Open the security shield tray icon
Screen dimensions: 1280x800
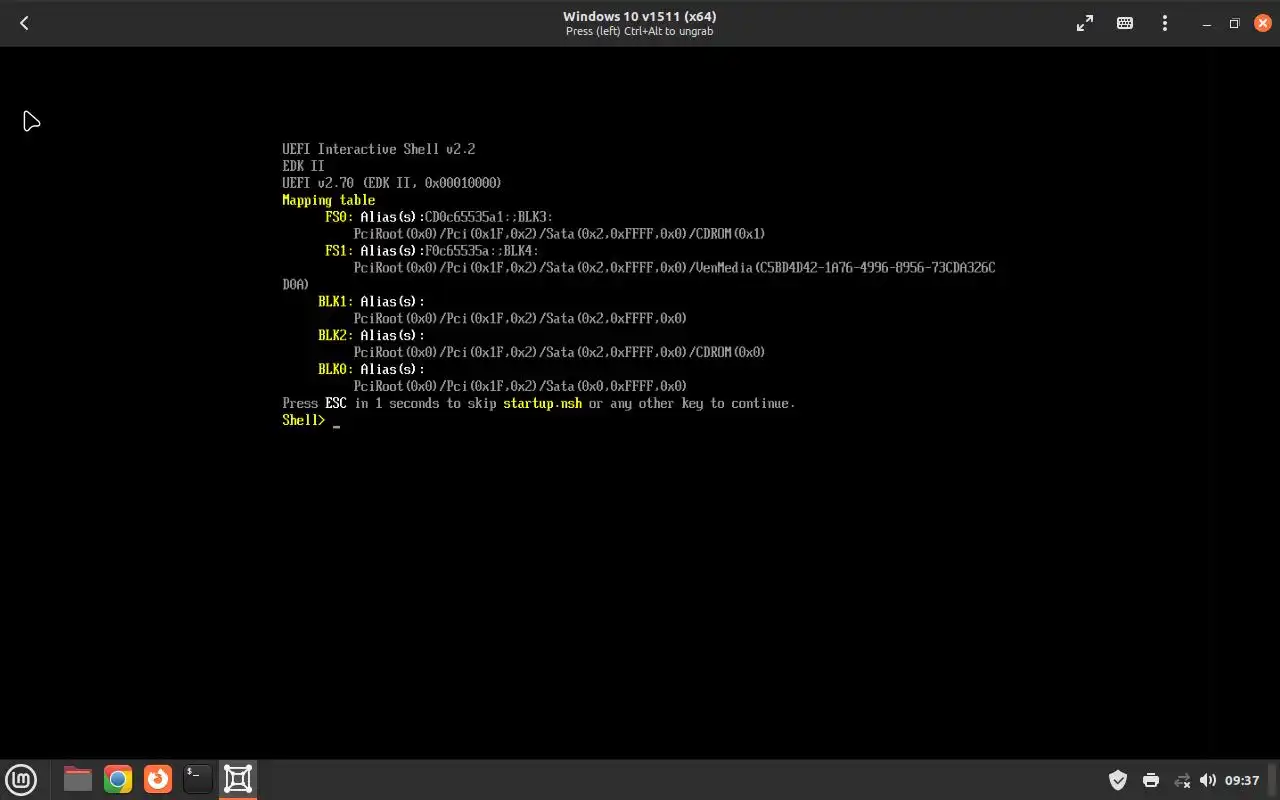1118,780
